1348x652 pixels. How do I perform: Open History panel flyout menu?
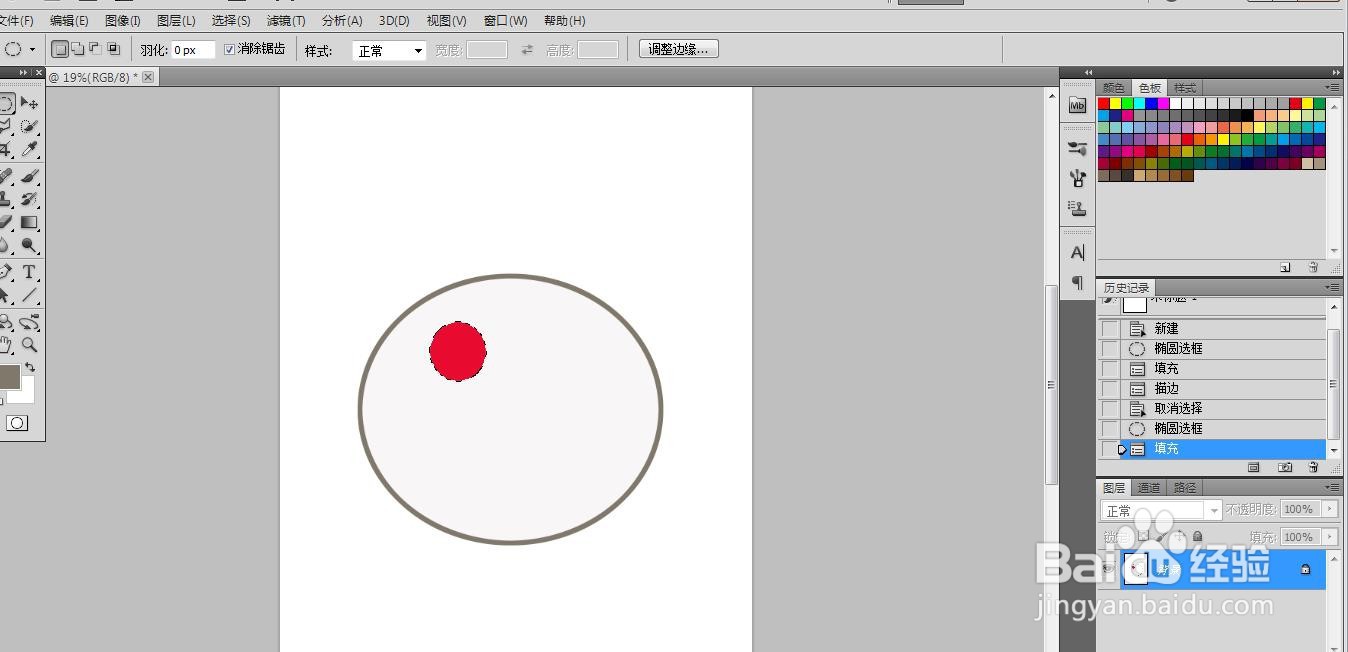click(x=1334, y=287)
